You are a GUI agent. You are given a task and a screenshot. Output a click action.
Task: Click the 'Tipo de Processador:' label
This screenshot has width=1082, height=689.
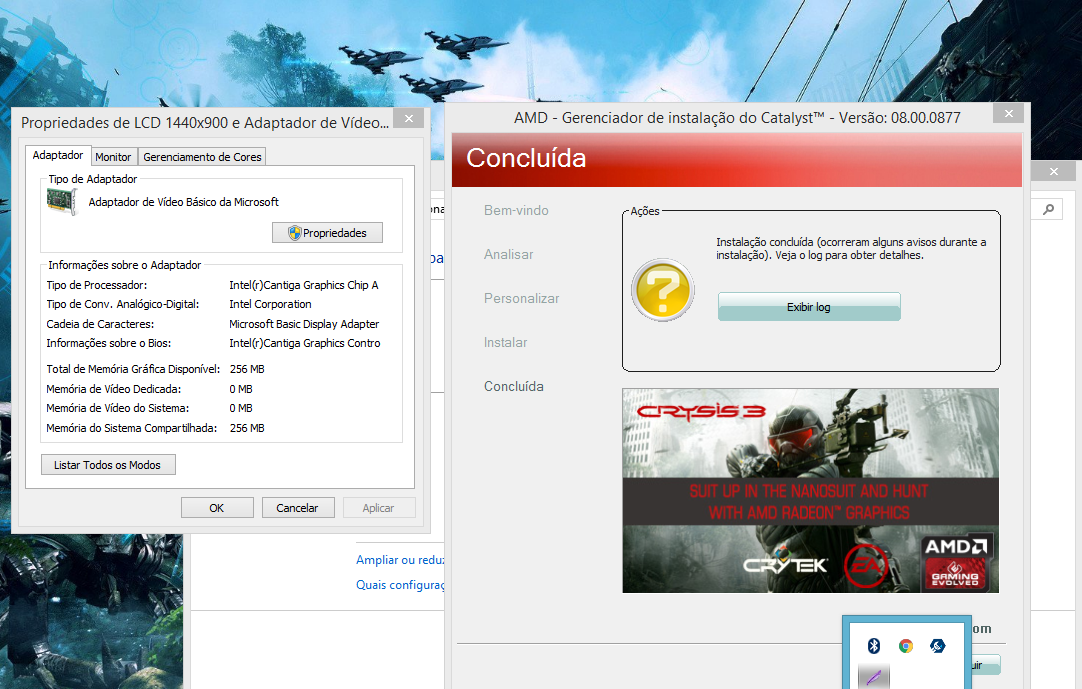coord(97,285)
